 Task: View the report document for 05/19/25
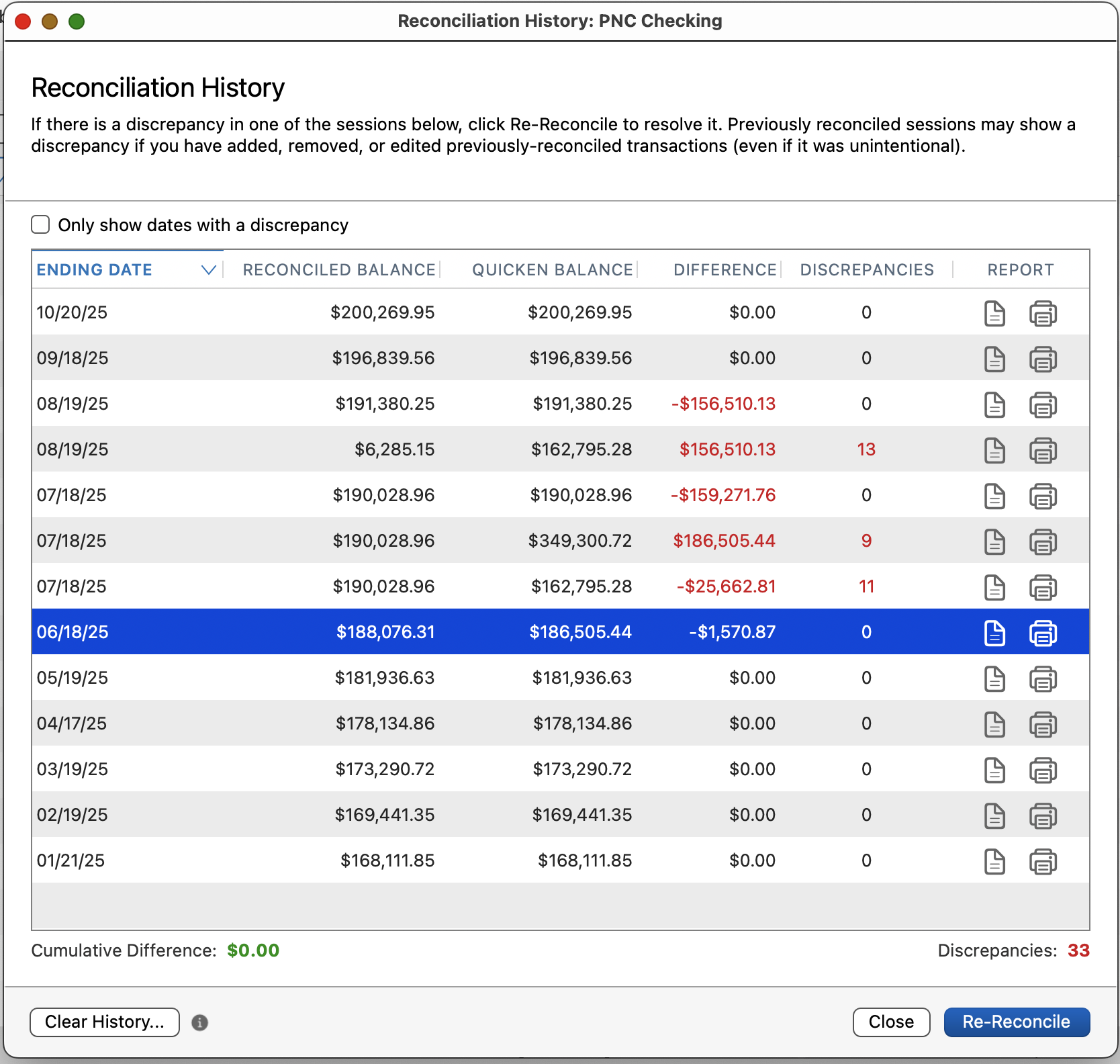click(994, 678)
